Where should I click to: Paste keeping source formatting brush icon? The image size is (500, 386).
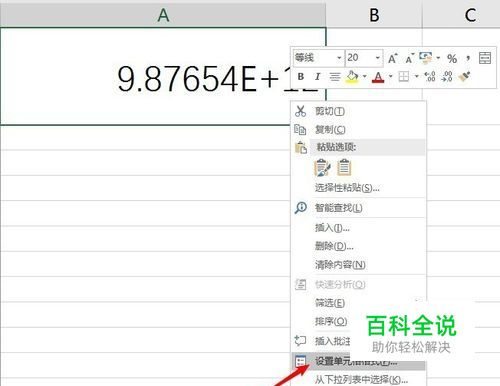[322, 167]
